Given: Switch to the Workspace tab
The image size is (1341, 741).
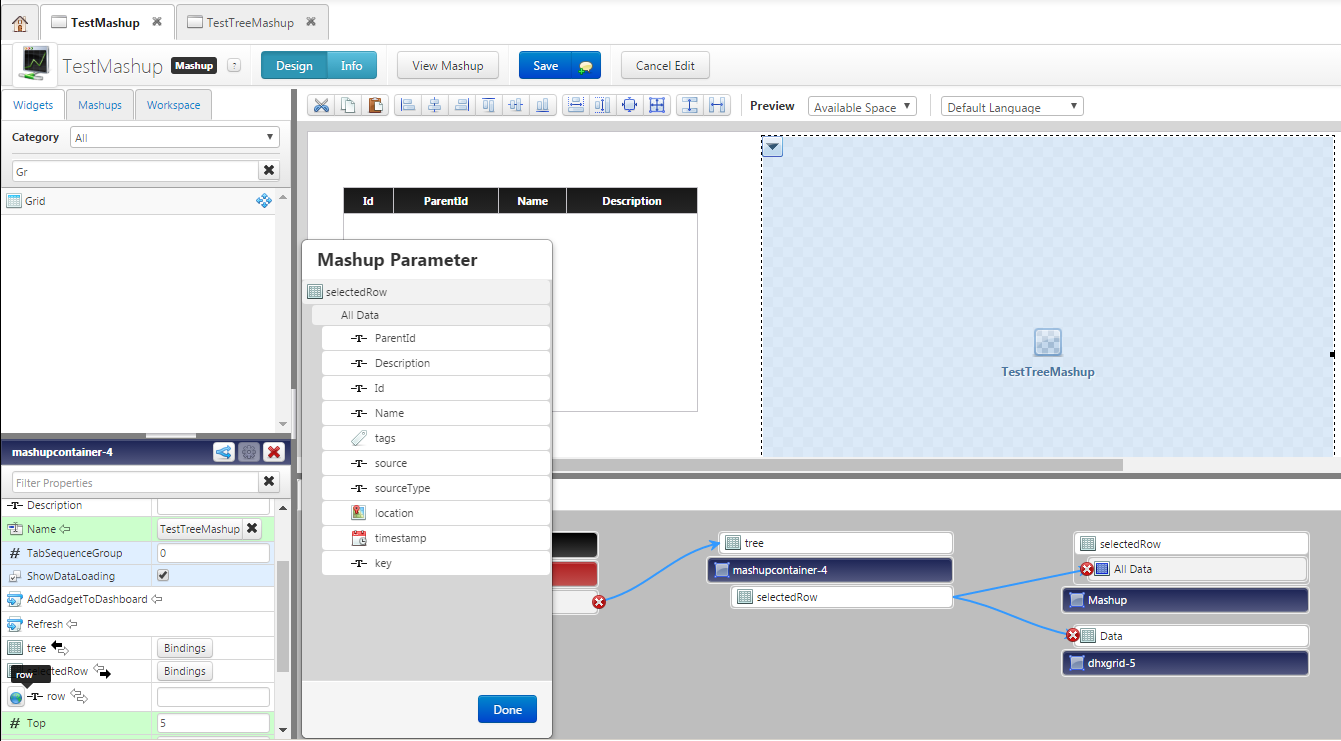Looking at the screenshot, I should click(173, 105).
